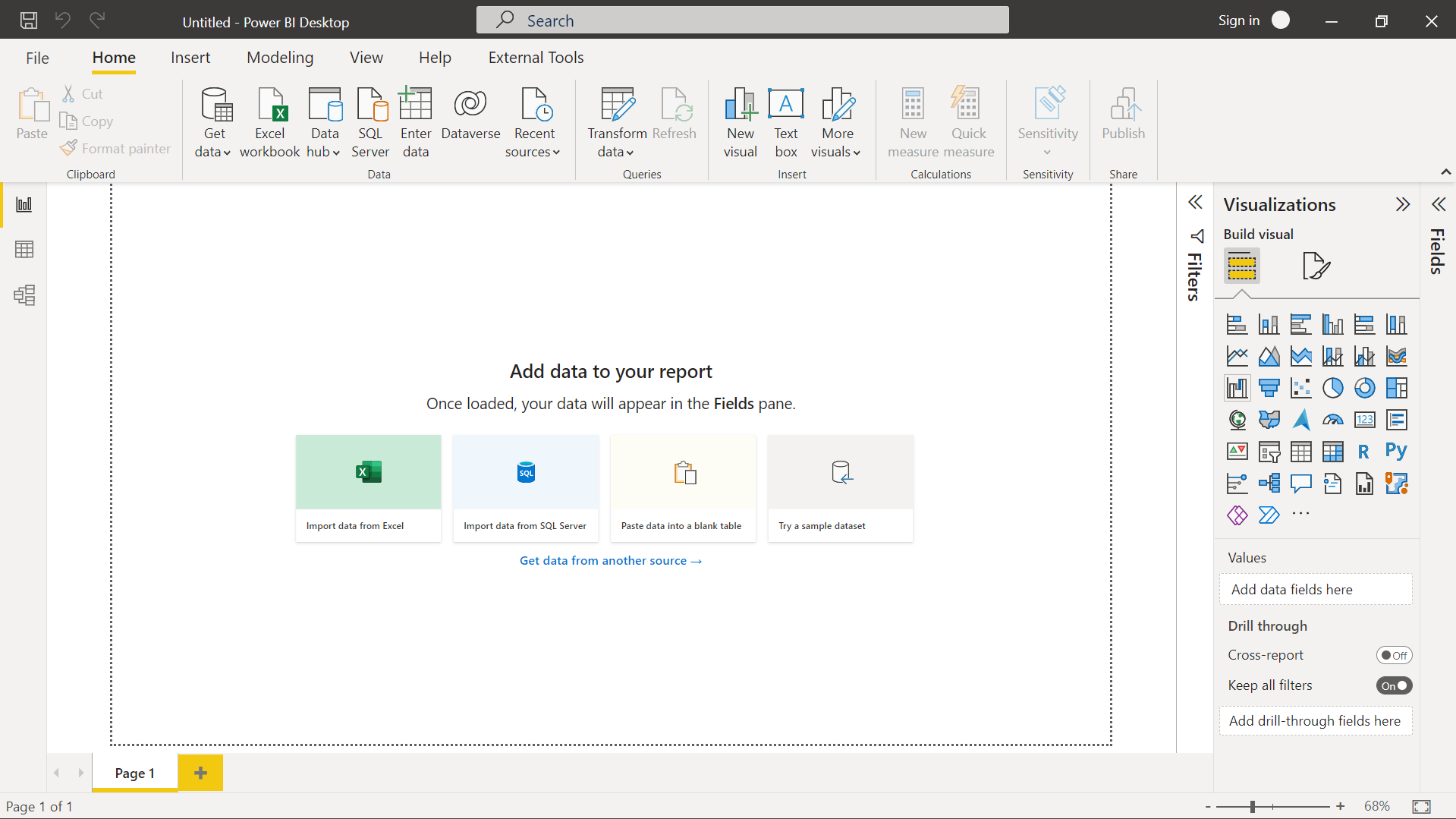
Task: Open Data view from the left sidebar
Action: click(25, 249)
